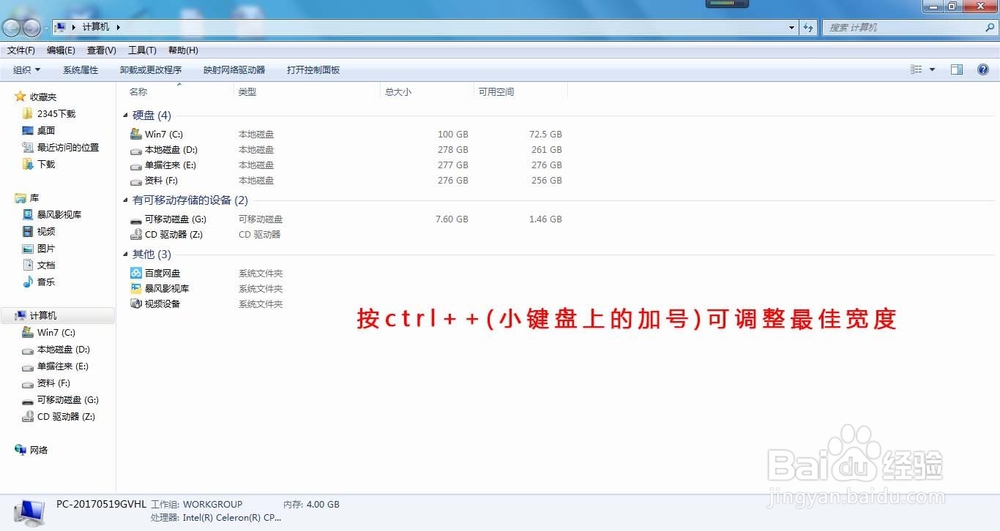This screenshot has width=1000, height=531.
Task: Open the blue help question mark icon
Action: [x=983, y=69]
